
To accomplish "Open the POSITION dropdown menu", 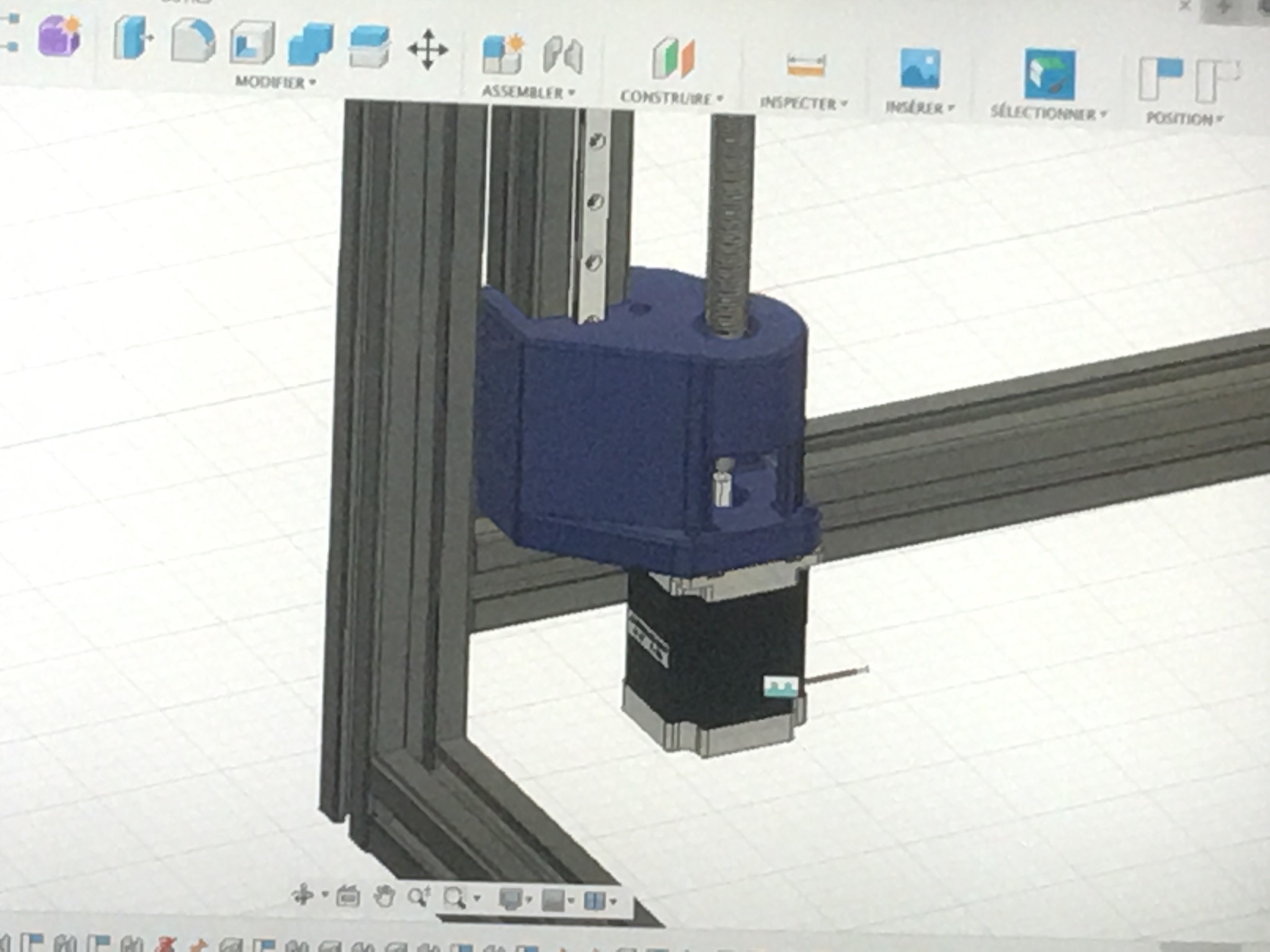I will click(x=1184, y=118).
